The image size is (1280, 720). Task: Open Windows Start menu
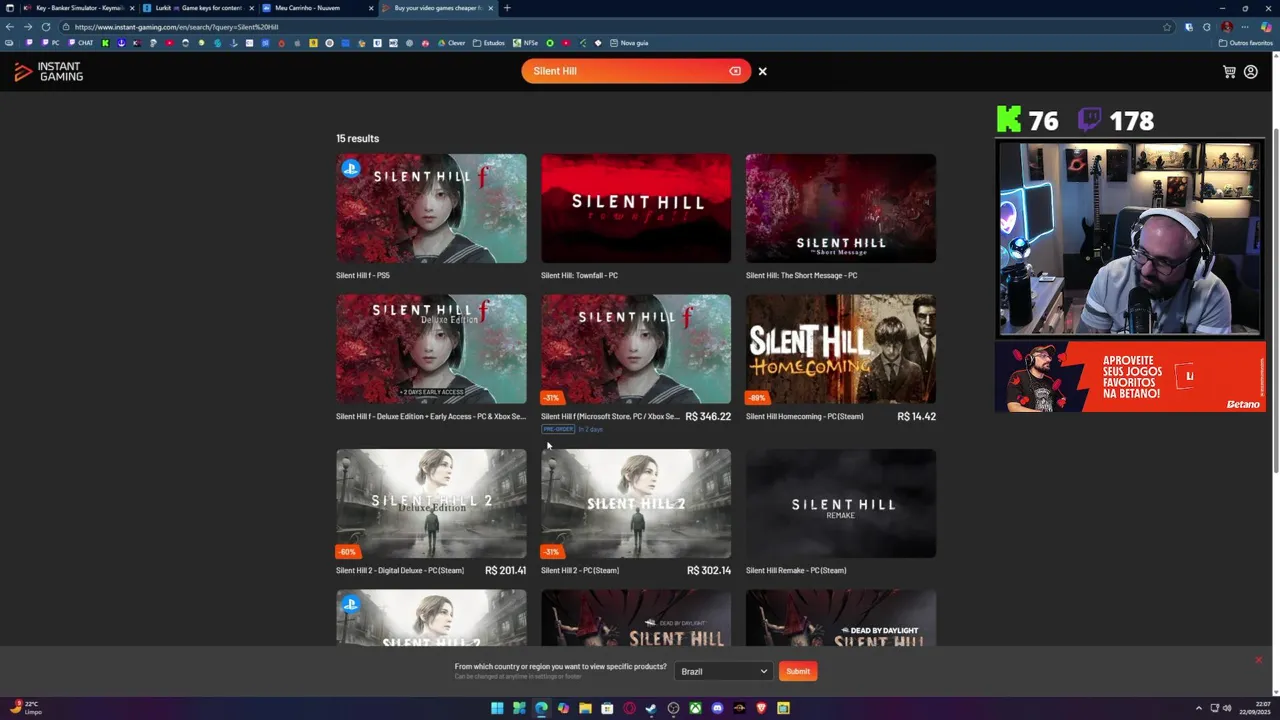click(497, 708)
